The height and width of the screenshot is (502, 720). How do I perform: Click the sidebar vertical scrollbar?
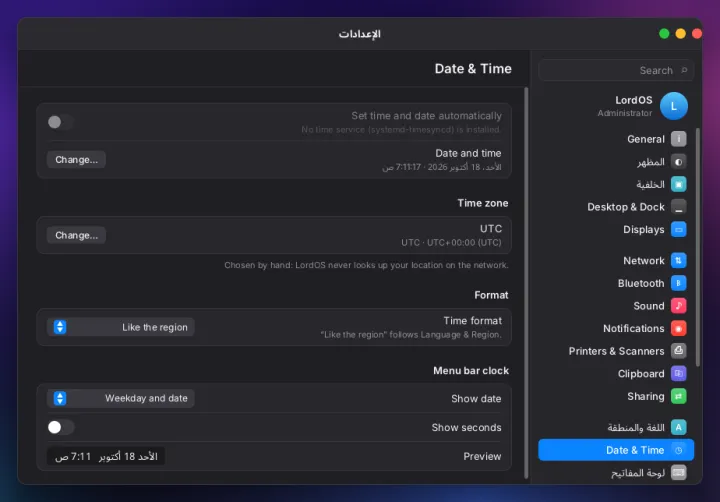coord(698,247)
